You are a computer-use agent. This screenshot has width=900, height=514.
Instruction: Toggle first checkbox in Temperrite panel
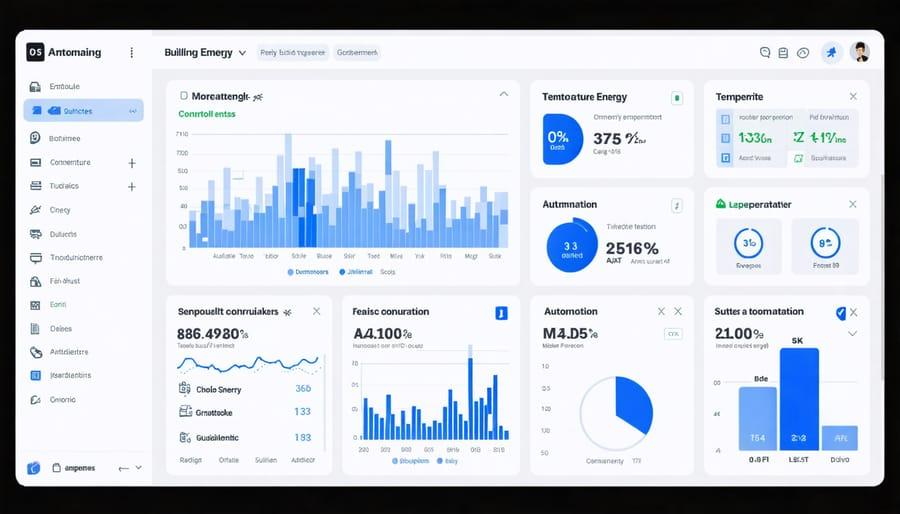[725, 119]
